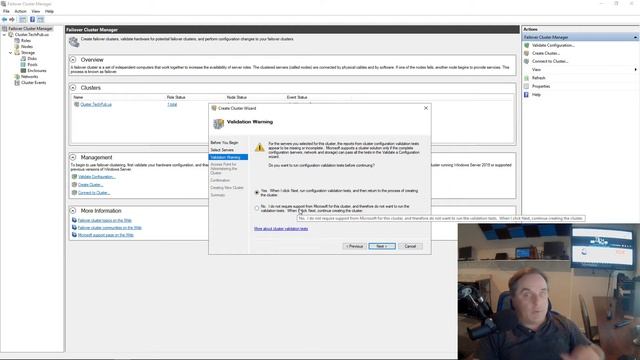Viewport: 640px width, 360px height.
Task: Open the View menu in menu bar
Action: point(36,11)
